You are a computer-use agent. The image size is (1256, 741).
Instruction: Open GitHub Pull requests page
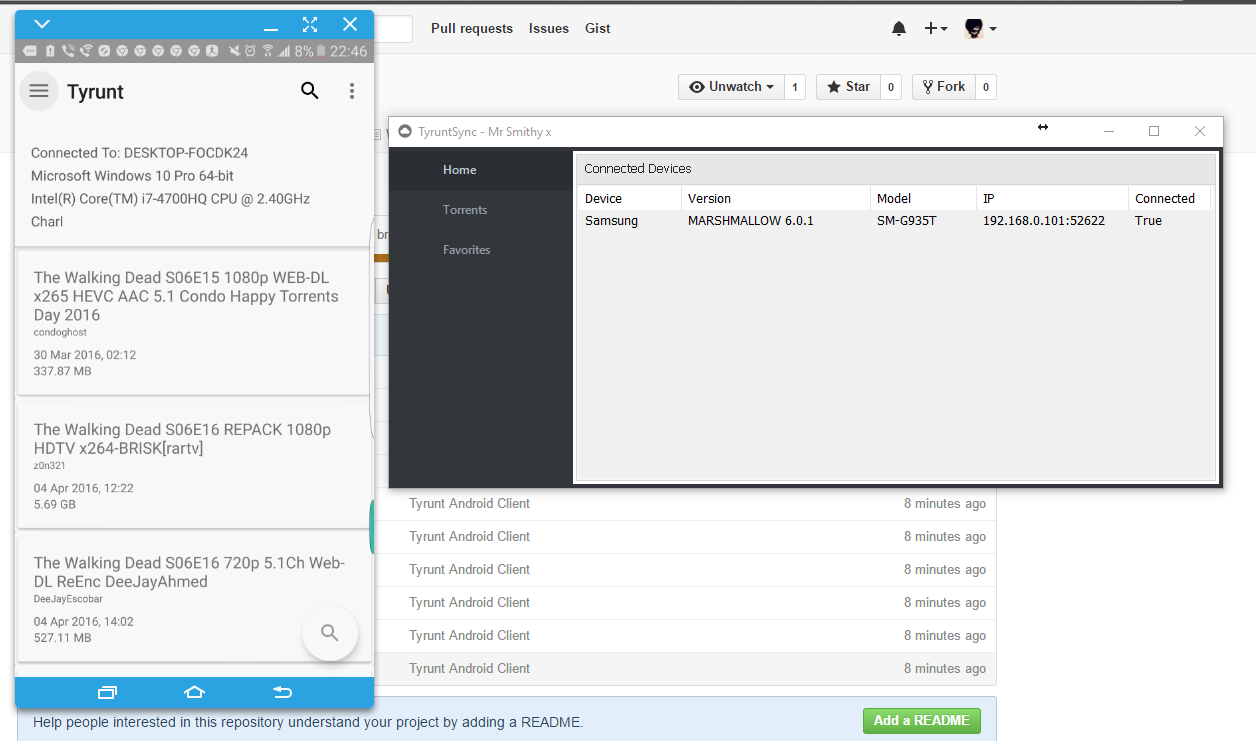click(x=472, y=29)
